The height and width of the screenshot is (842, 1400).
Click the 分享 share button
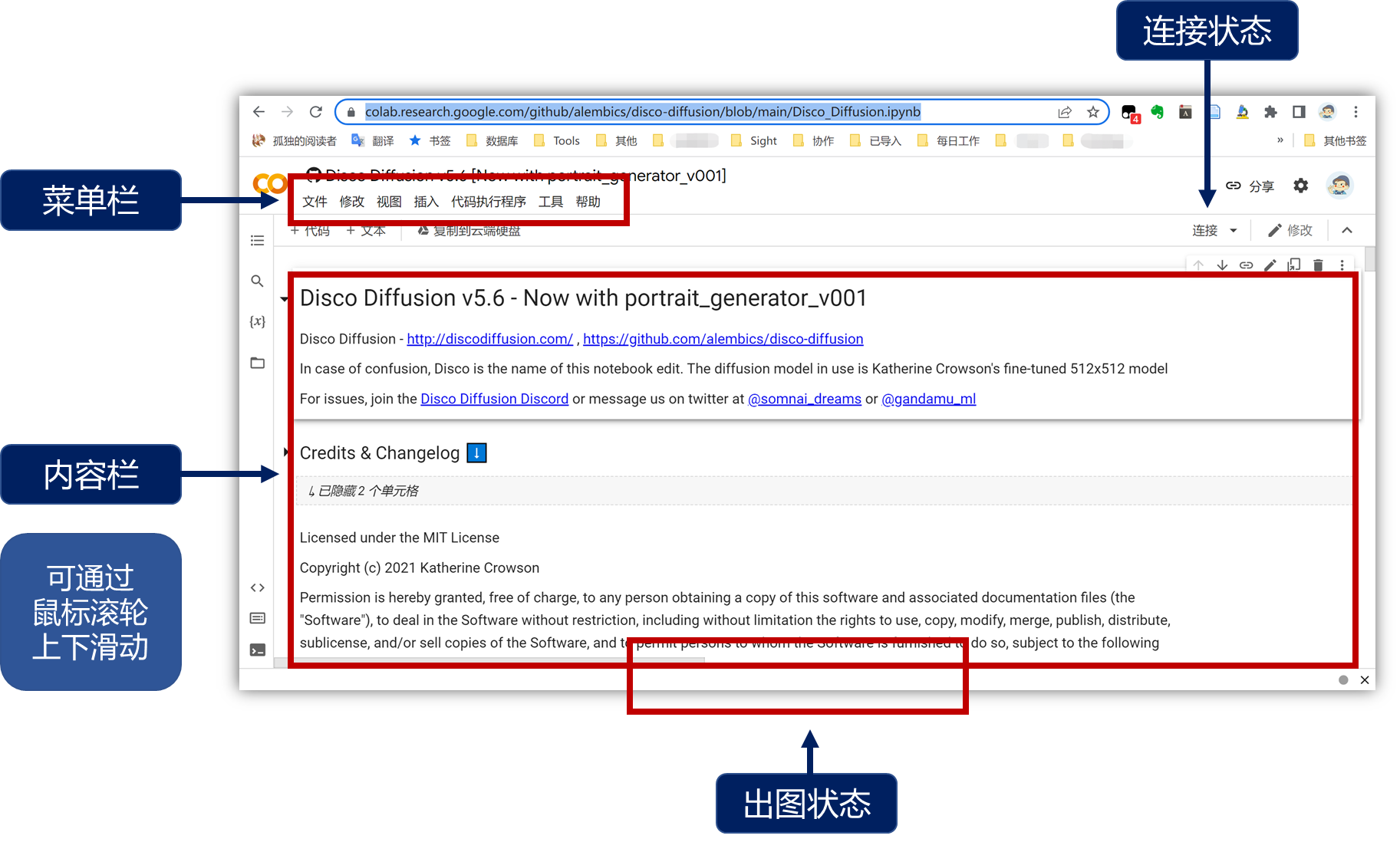pyautogui.click(x=1250, y=186)
